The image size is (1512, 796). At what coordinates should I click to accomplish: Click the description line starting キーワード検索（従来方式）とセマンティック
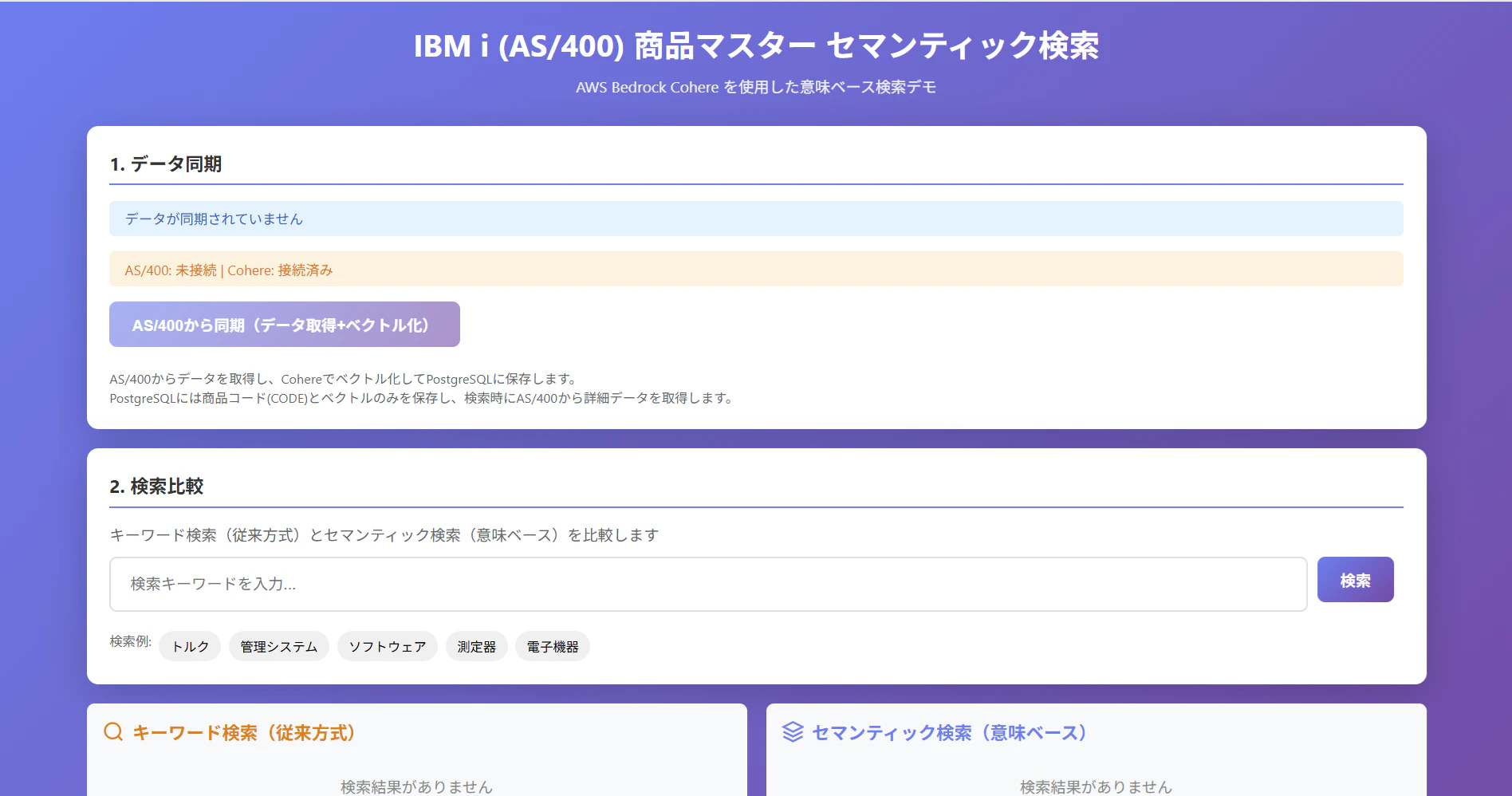pos(384,534)
